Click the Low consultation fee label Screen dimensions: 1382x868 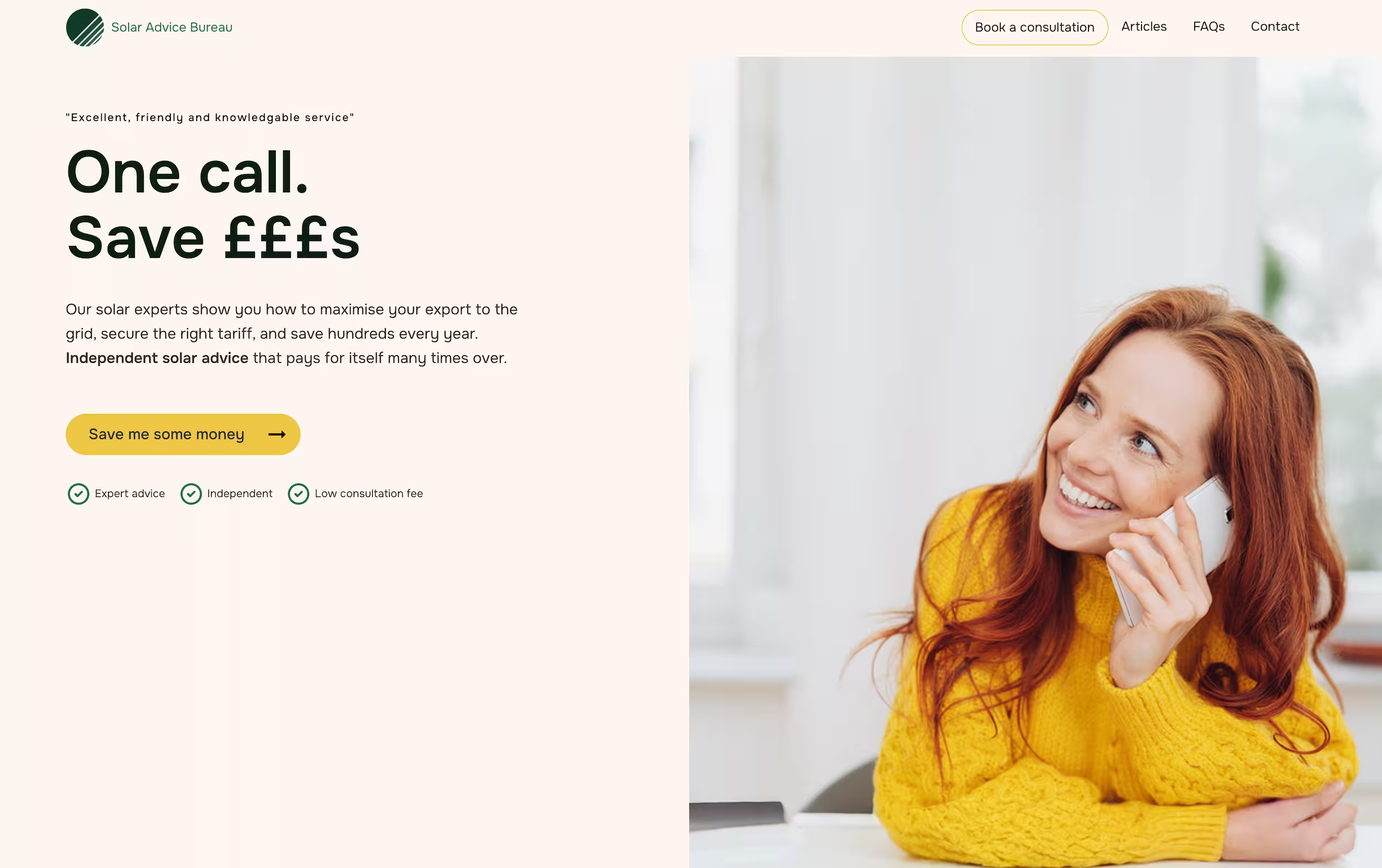369,494
